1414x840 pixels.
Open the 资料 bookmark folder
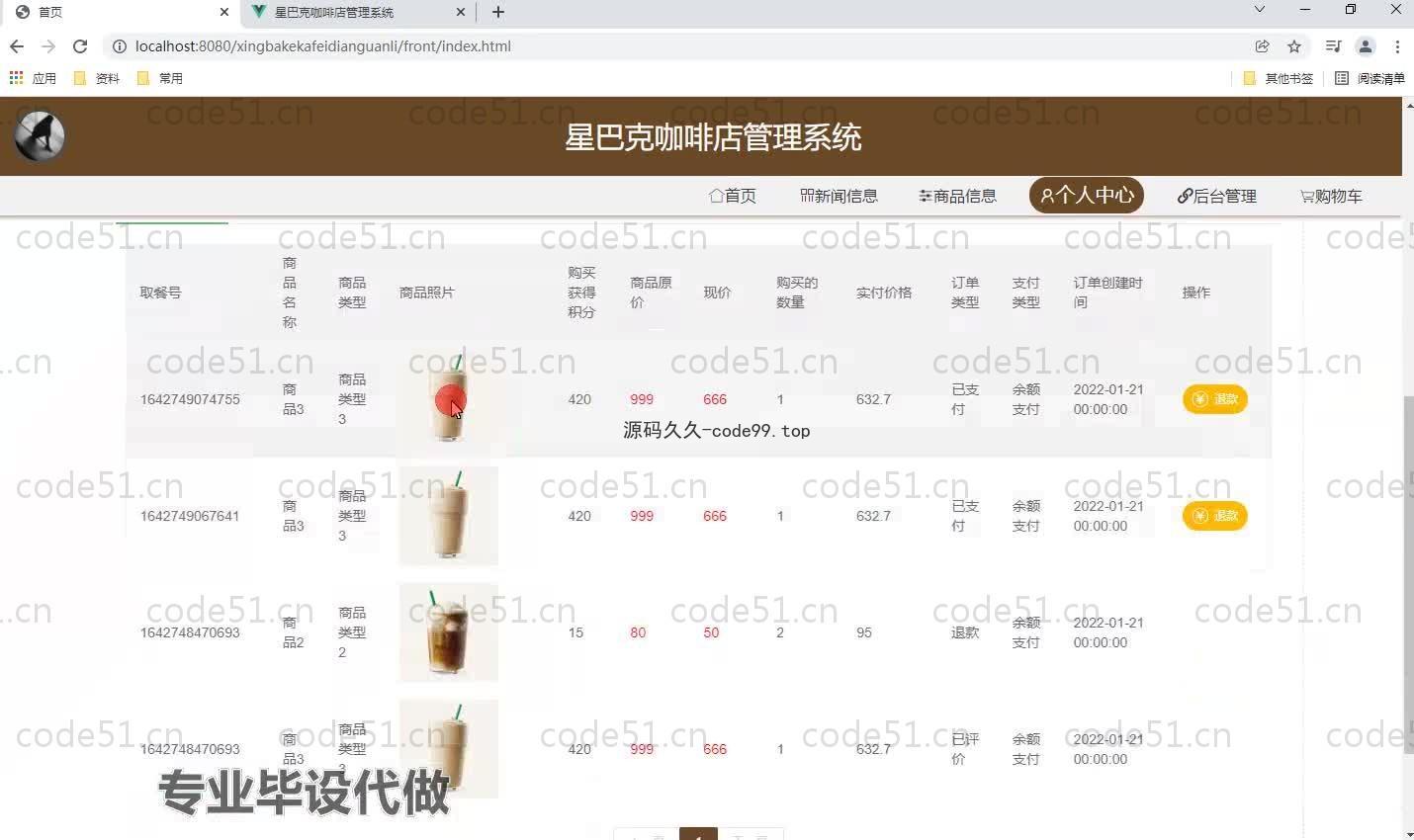pyautogui.click(x=97, y=78)
